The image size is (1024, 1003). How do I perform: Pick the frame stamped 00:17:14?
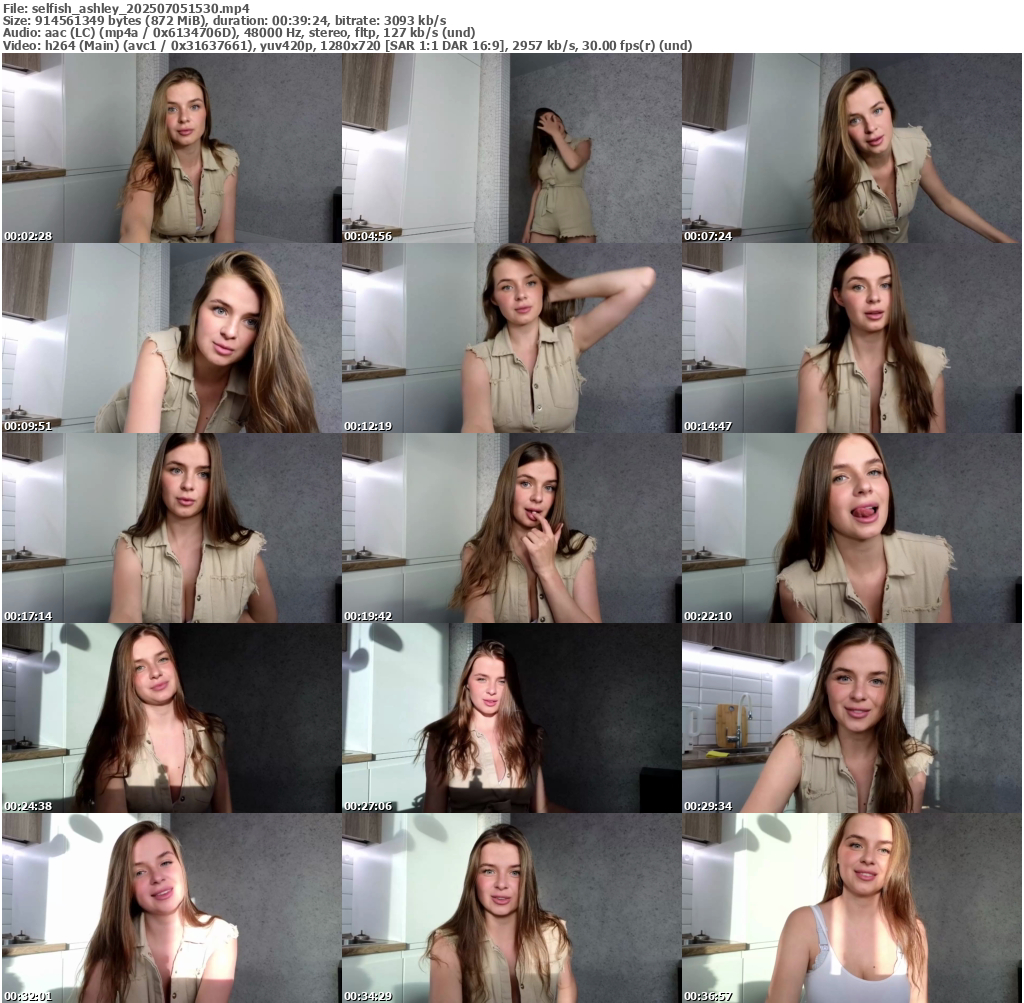tap(171, 528)
